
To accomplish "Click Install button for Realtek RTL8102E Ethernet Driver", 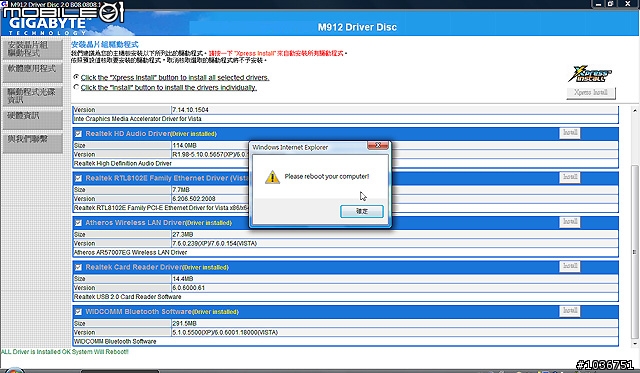I will tap(570, 177).
